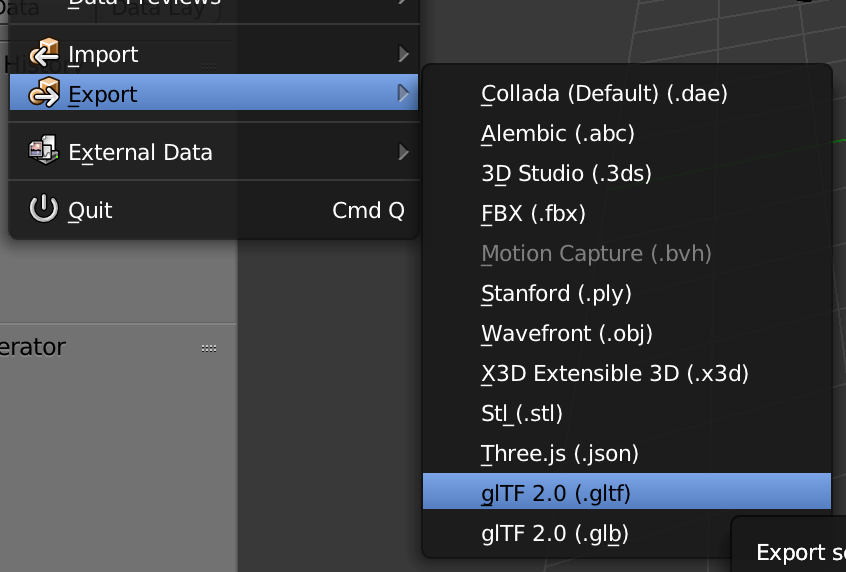Choose Collada (Default) (.dae) export
Viewport: 846px width, 572px height.
click(604, 94)
